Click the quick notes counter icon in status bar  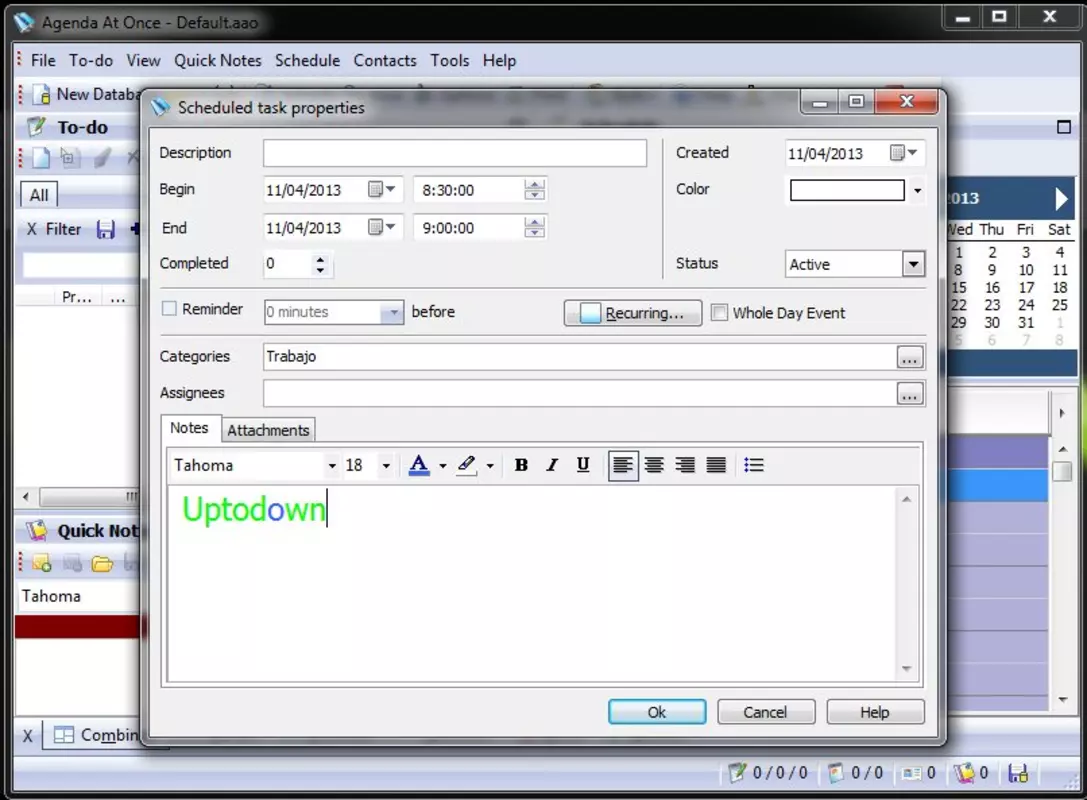coord(964,772)
